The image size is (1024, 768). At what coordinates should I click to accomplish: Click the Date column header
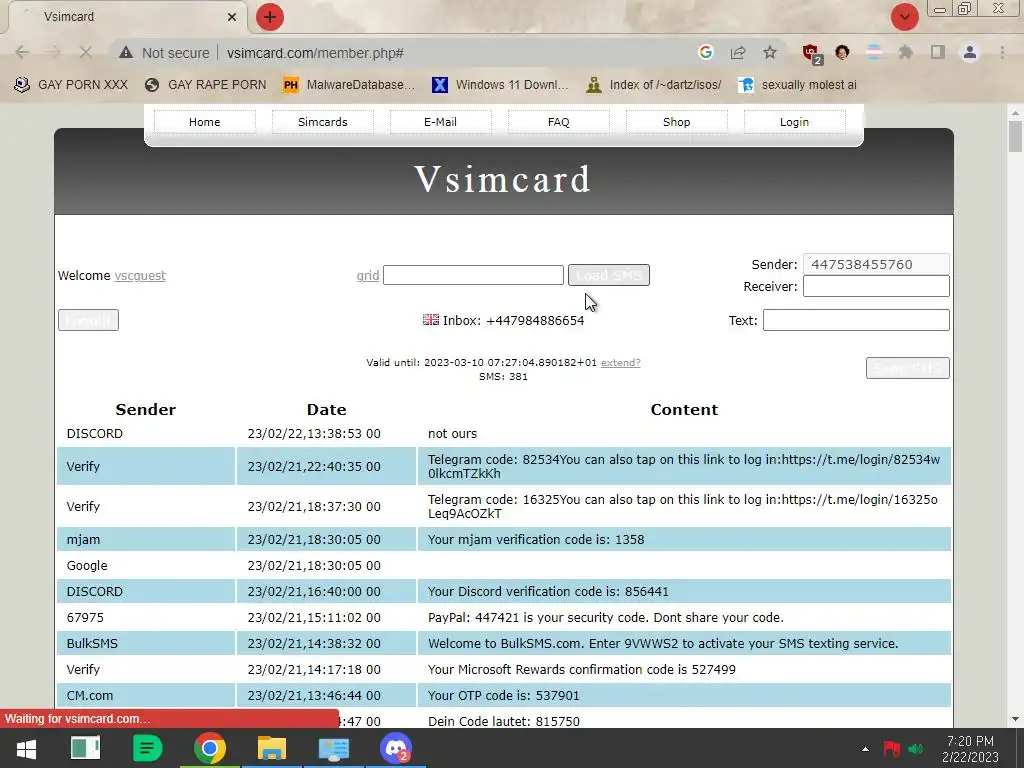click(327, 409)
